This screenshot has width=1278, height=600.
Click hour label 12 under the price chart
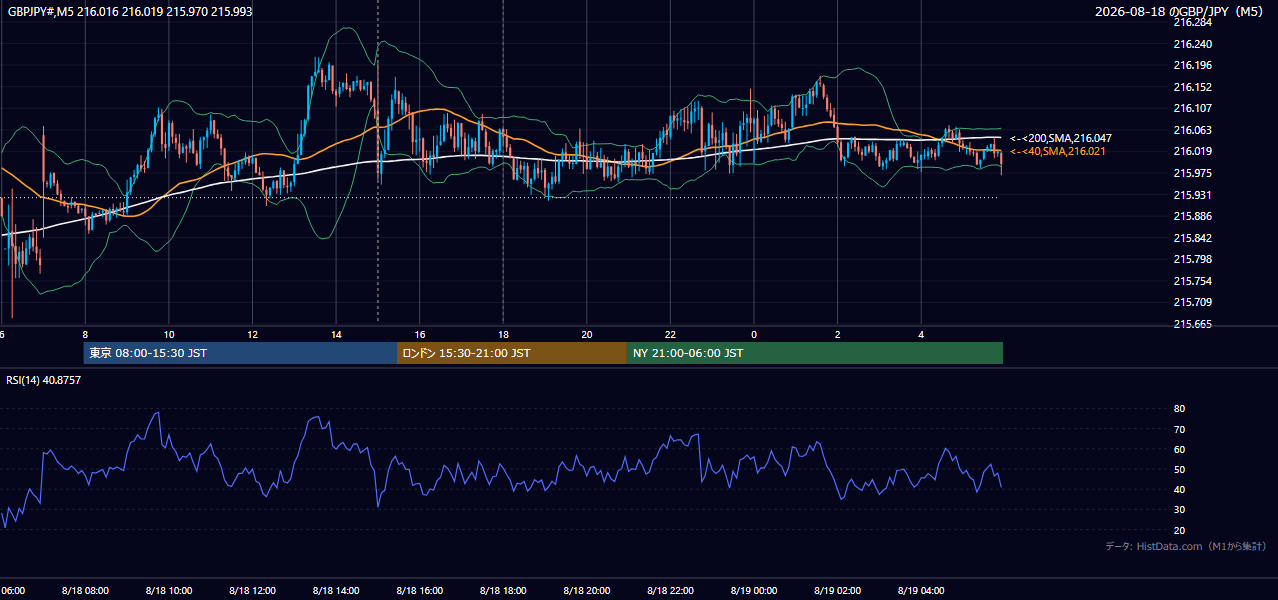pyautogui.click(x=253, y=335)
